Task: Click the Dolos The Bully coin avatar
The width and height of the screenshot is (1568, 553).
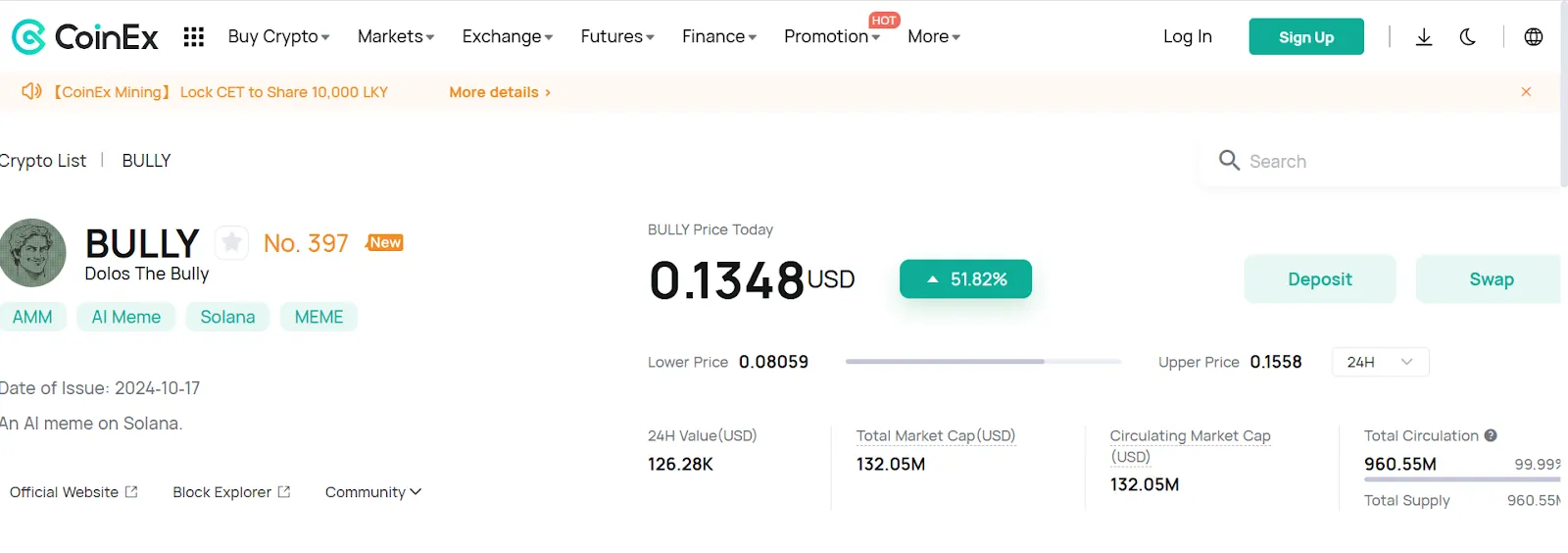Action: click(x=32, y=253)
